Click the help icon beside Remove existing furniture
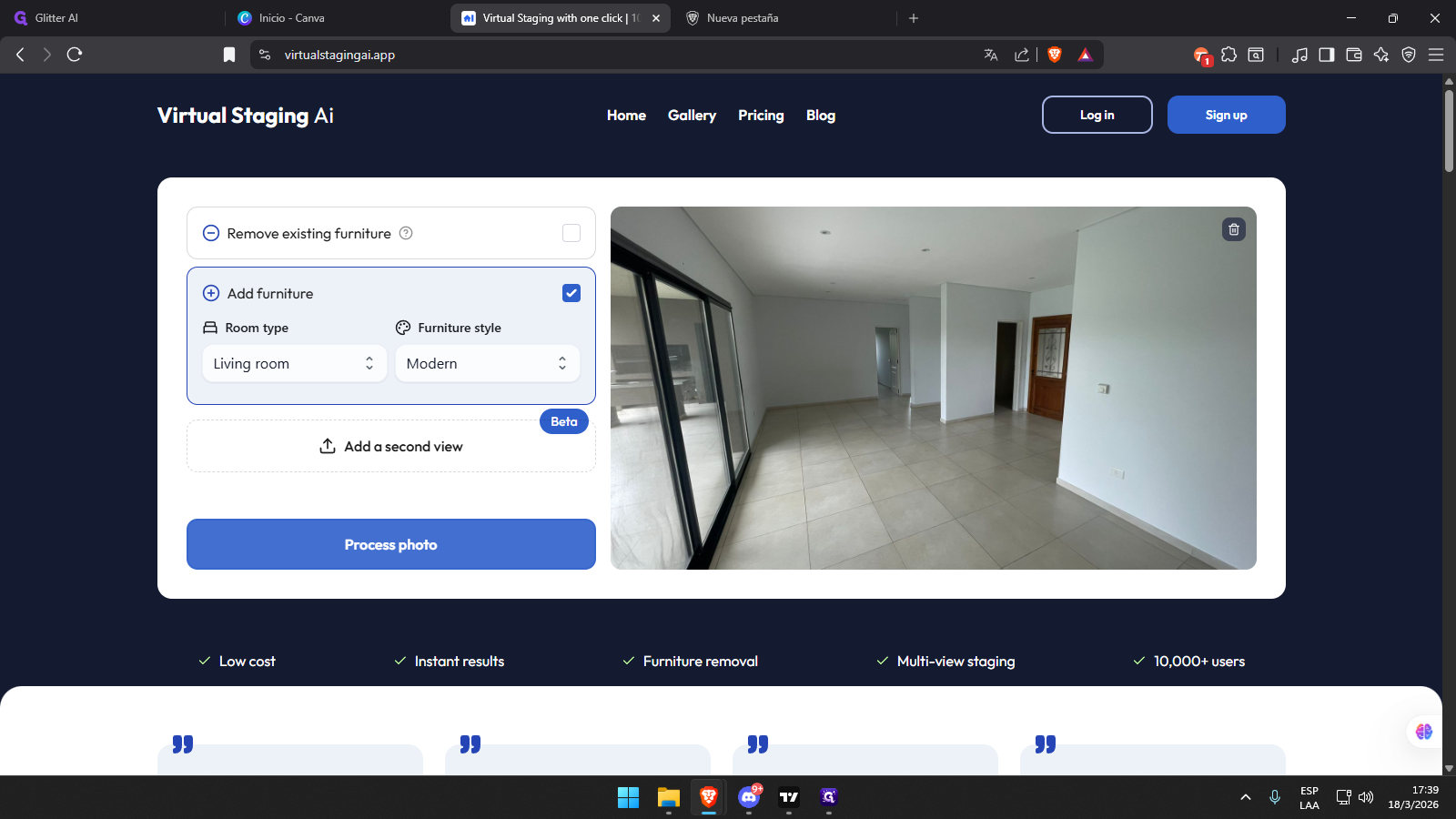The height and width of the screenshot is (819, 1456). coord(406,233)
